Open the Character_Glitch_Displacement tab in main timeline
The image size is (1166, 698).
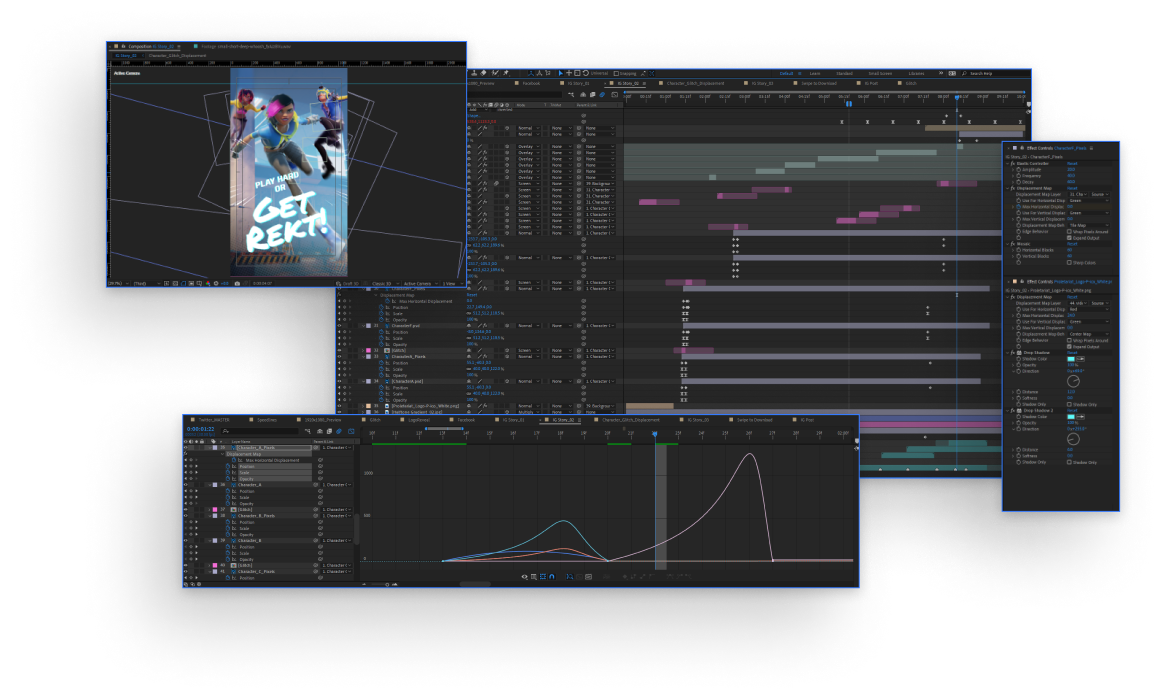[695, 83]
